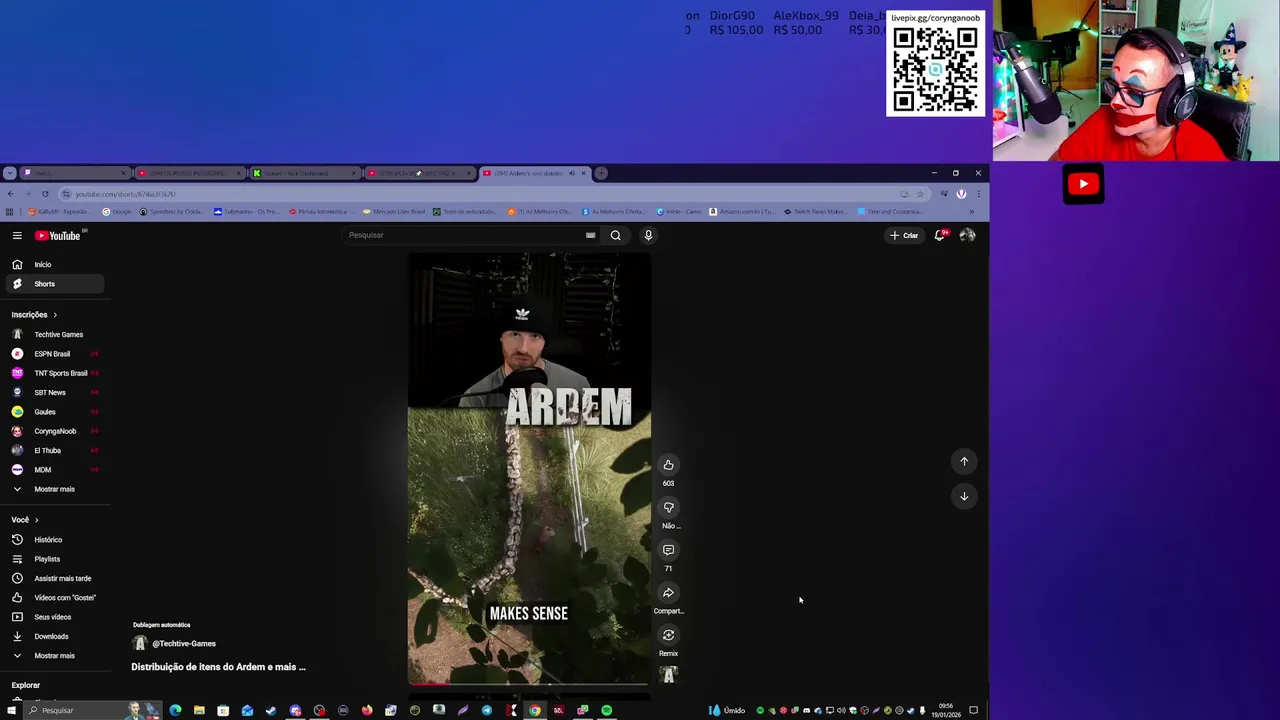Activate voice search microphone
1280x720 pixels.
coord(648,235)
